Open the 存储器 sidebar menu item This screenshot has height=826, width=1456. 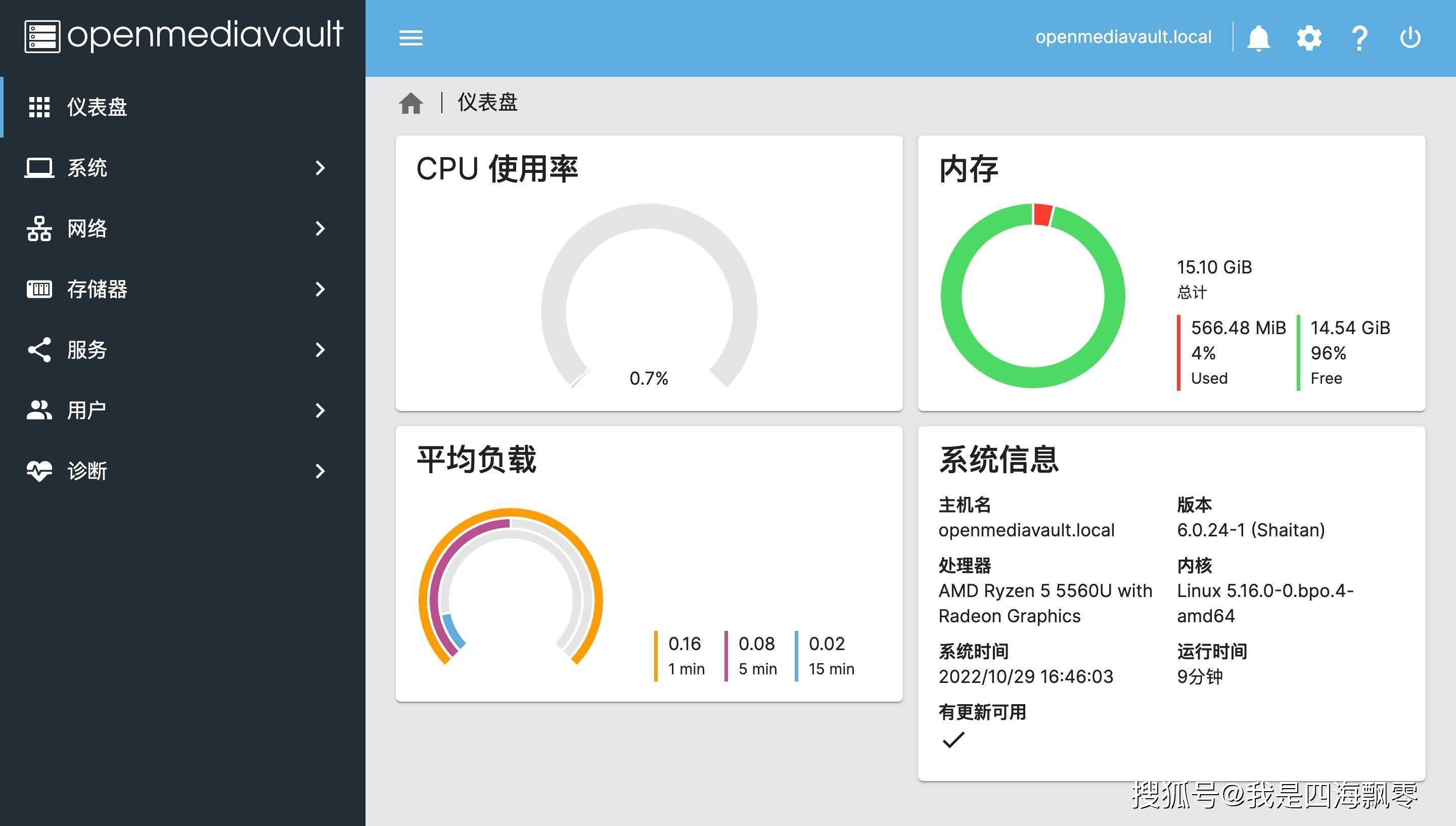183,289
